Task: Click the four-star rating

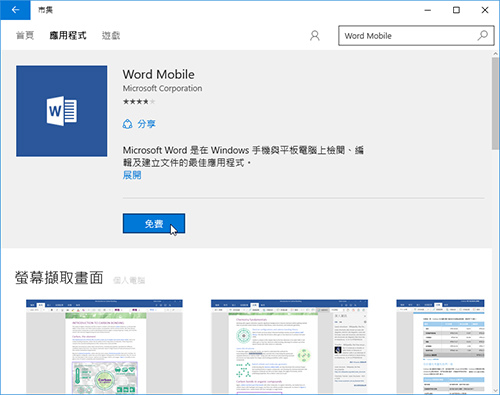Action: point(139,102)
